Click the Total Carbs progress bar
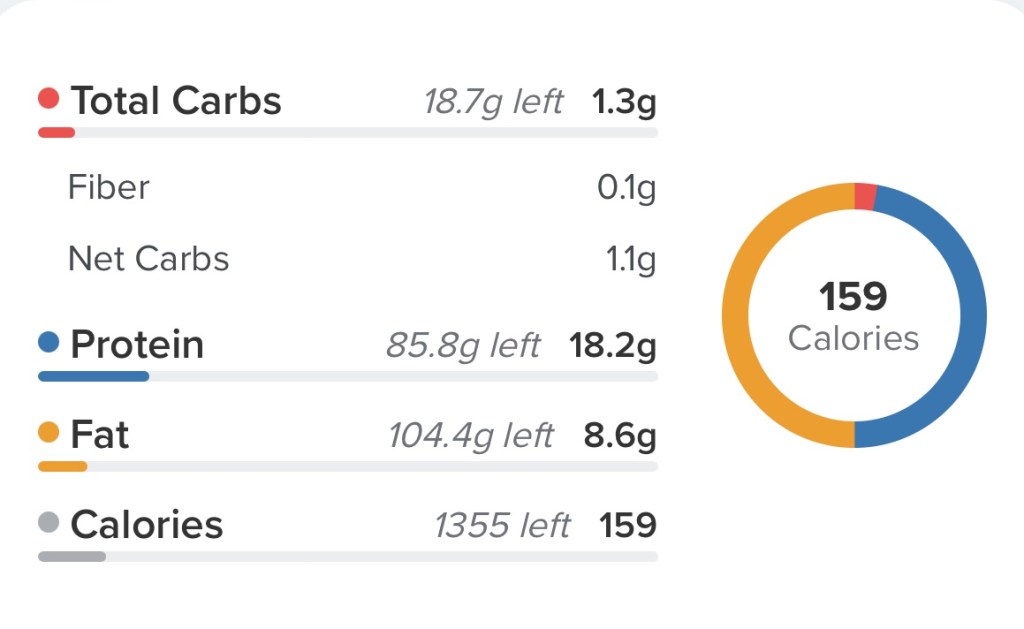Viewport: 1024px width, 629px height. pyautogui.click(x=348, y=132)
